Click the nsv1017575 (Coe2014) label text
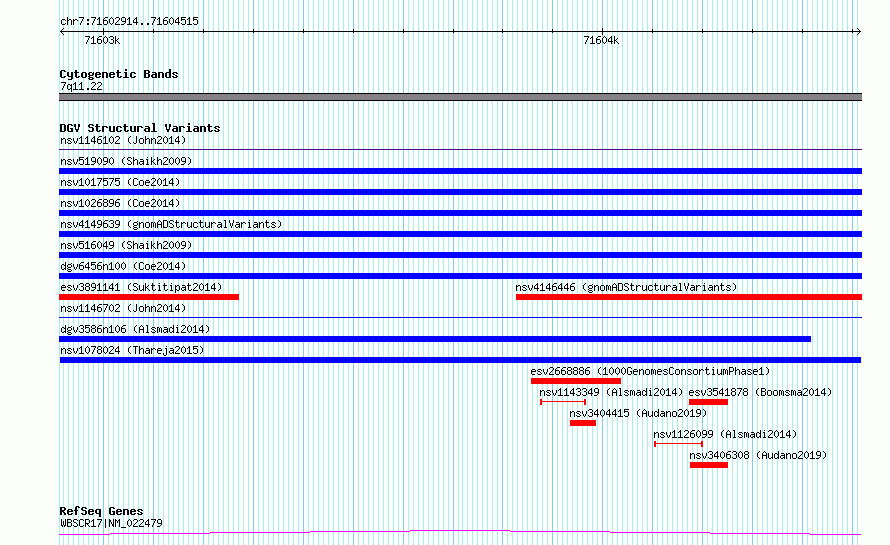This screenshot has width=890, height=545. point(120,182)
